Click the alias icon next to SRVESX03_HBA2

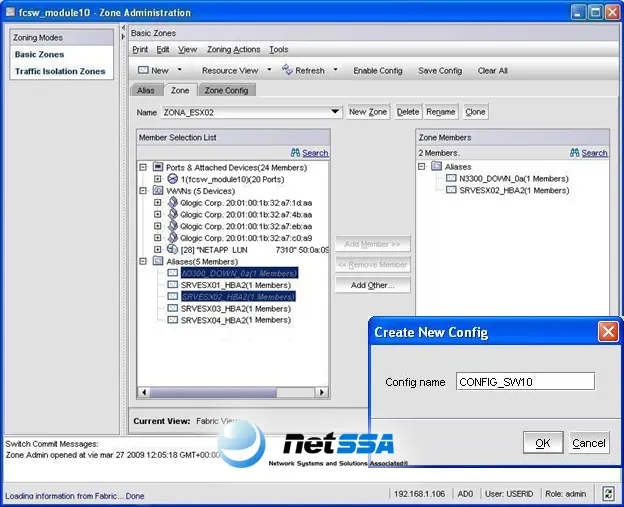click(x=173, y=308)
